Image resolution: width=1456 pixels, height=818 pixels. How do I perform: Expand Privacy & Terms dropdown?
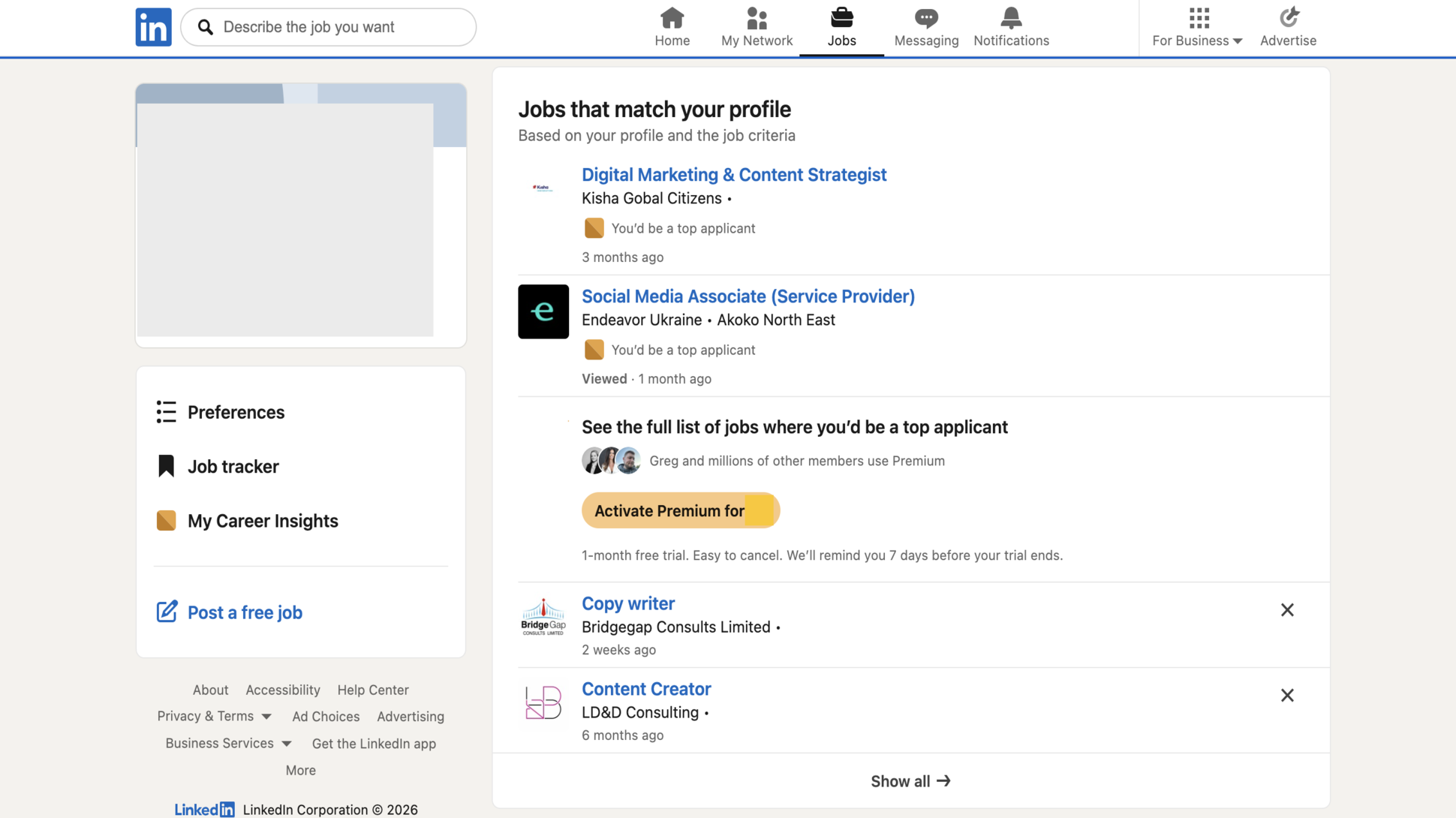click(x=214, y=717)
